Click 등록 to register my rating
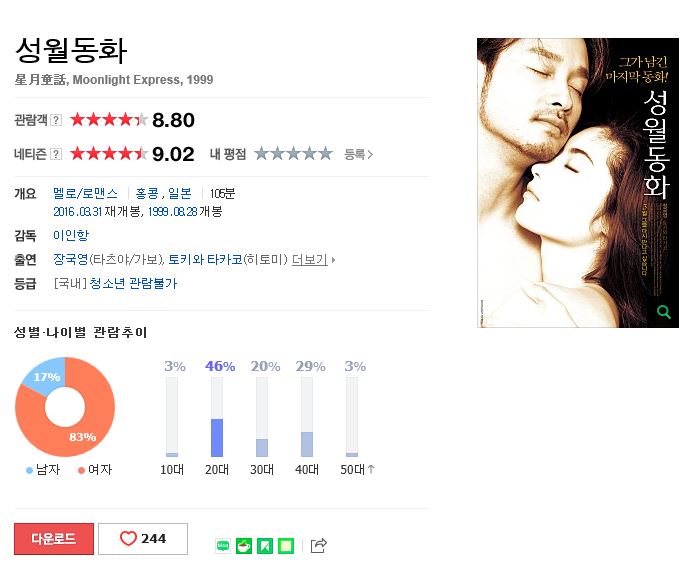The image size is (698, 588). [358, 154]
